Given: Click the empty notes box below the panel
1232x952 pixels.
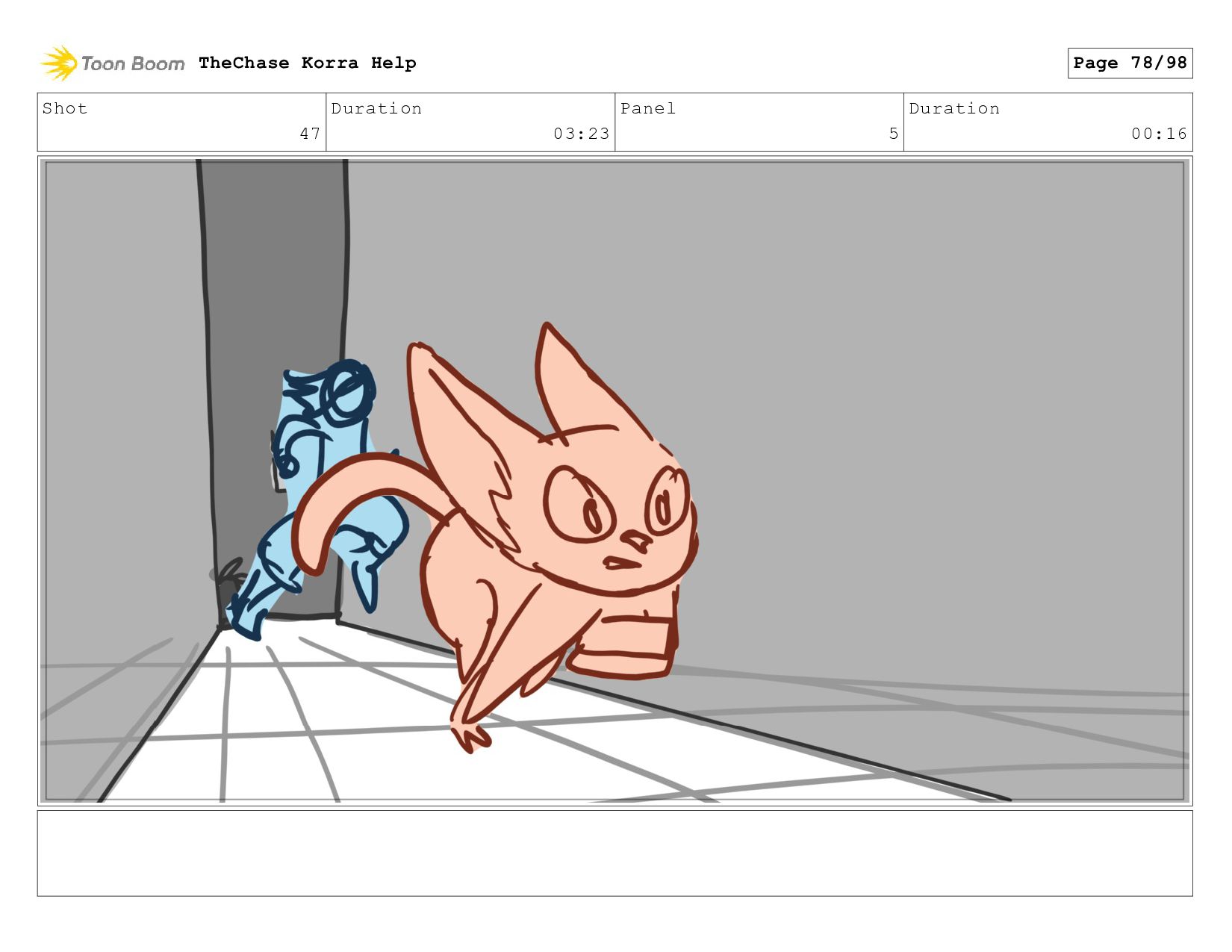Looking at the screenshot, I should 615,853.
